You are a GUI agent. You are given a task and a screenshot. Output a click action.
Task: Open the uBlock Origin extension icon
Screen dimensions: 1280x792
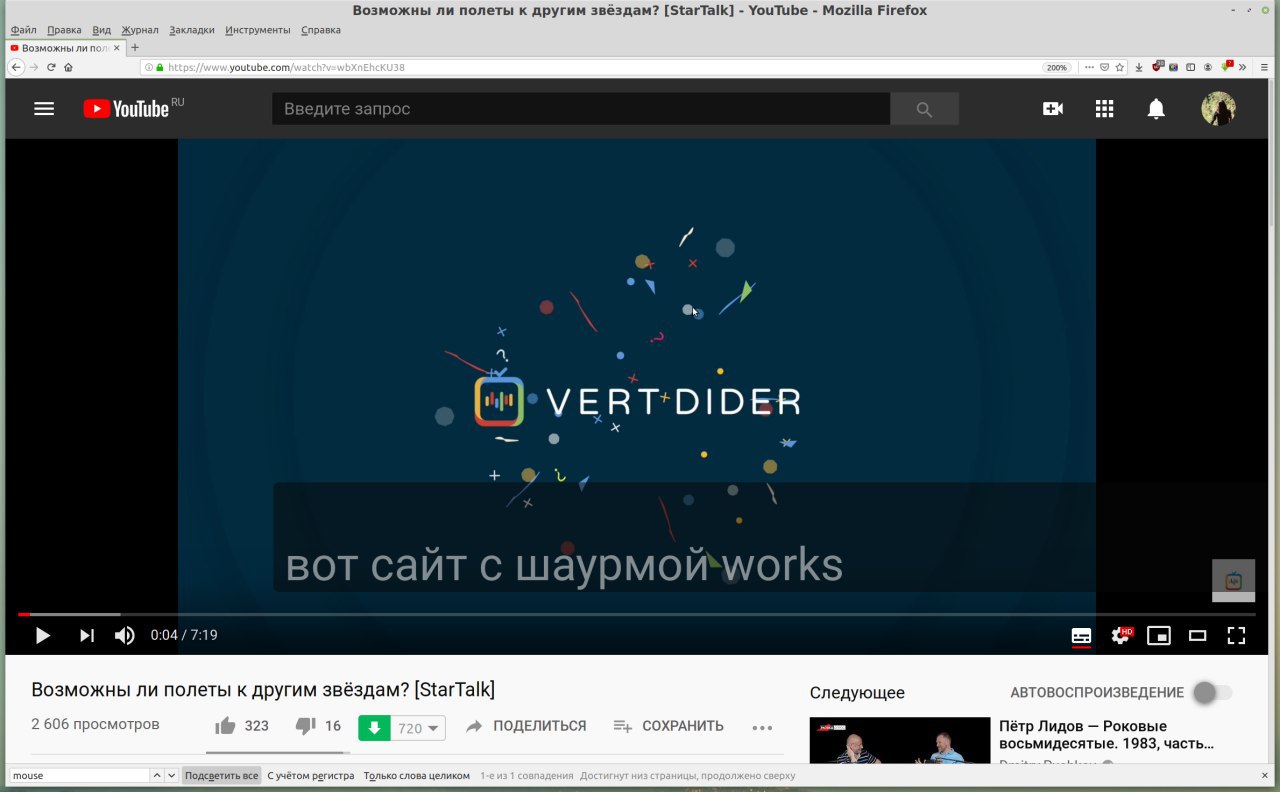[1157, 67]
